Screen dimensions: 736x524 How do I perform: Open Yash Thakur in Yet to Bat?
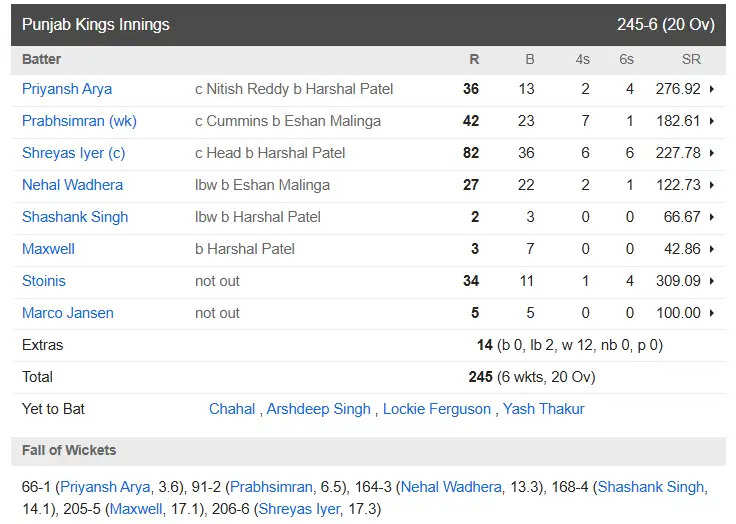(x=544, y=409)
